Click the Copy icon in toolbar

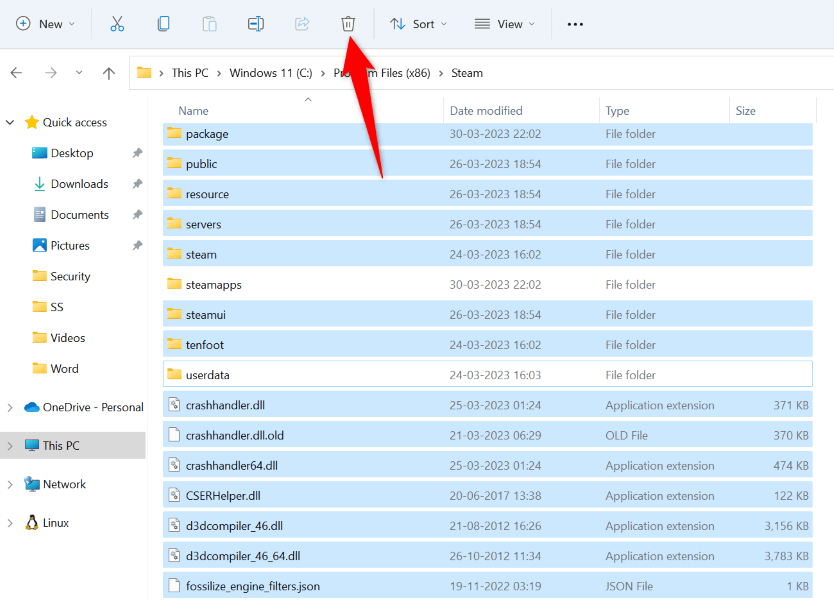click(x=163, y=23)
